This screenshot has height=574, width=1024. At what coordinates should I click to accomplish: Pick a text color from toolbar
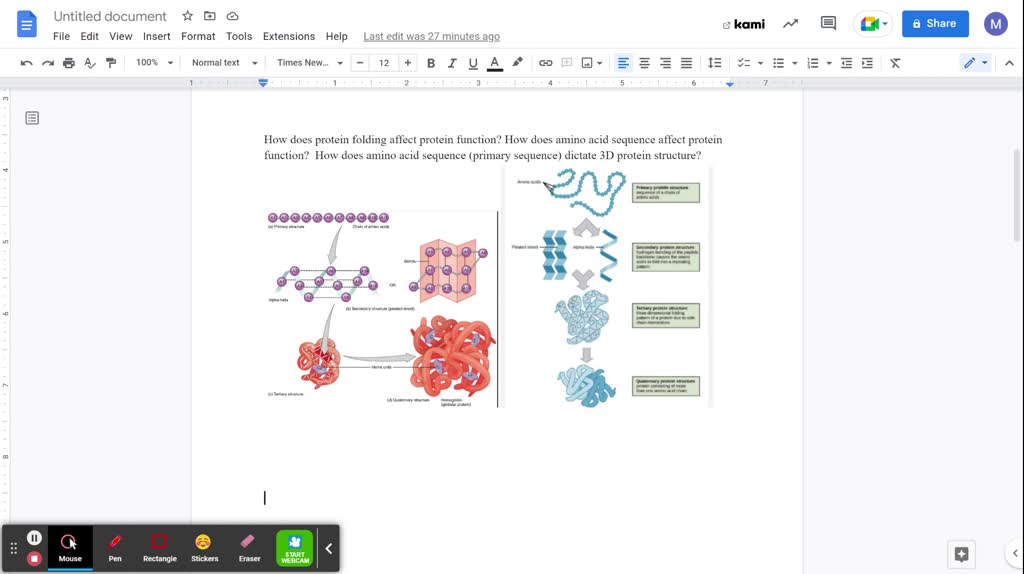pyautogui.click(x=494, y=63)
